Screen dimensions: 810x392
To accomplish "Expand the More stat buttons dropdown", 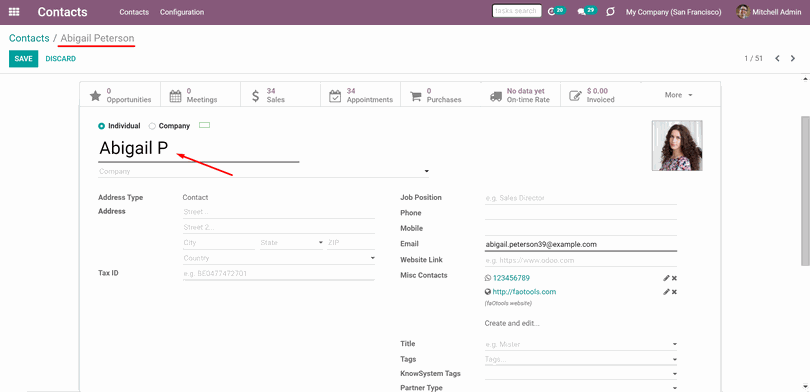I will (x=678, y=95).
